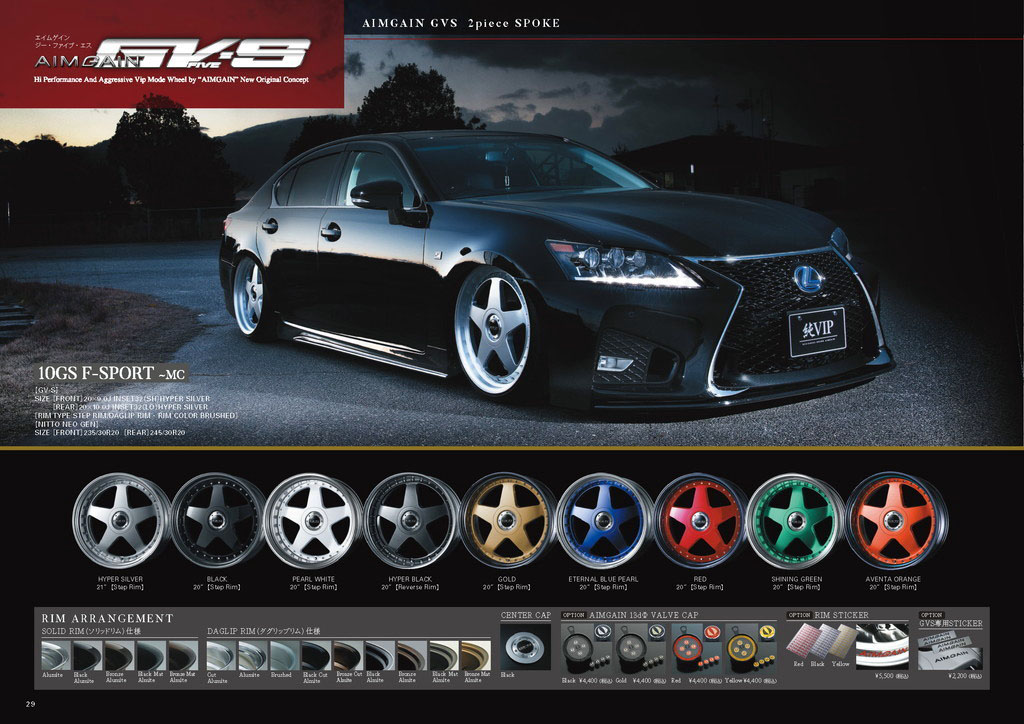
Task: Click the "SHINING GREEN" wheel label
Action: (797, 579)
